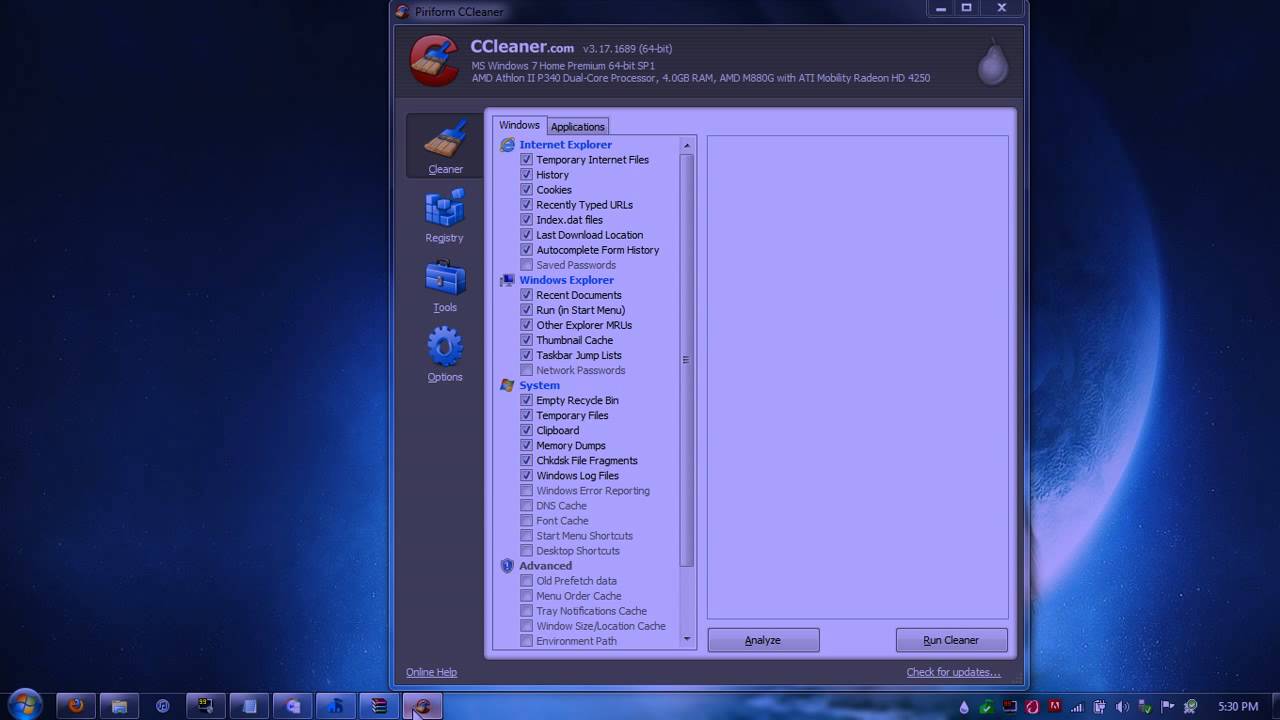Uncheck Empty Recycle Bin

[526, 400]
